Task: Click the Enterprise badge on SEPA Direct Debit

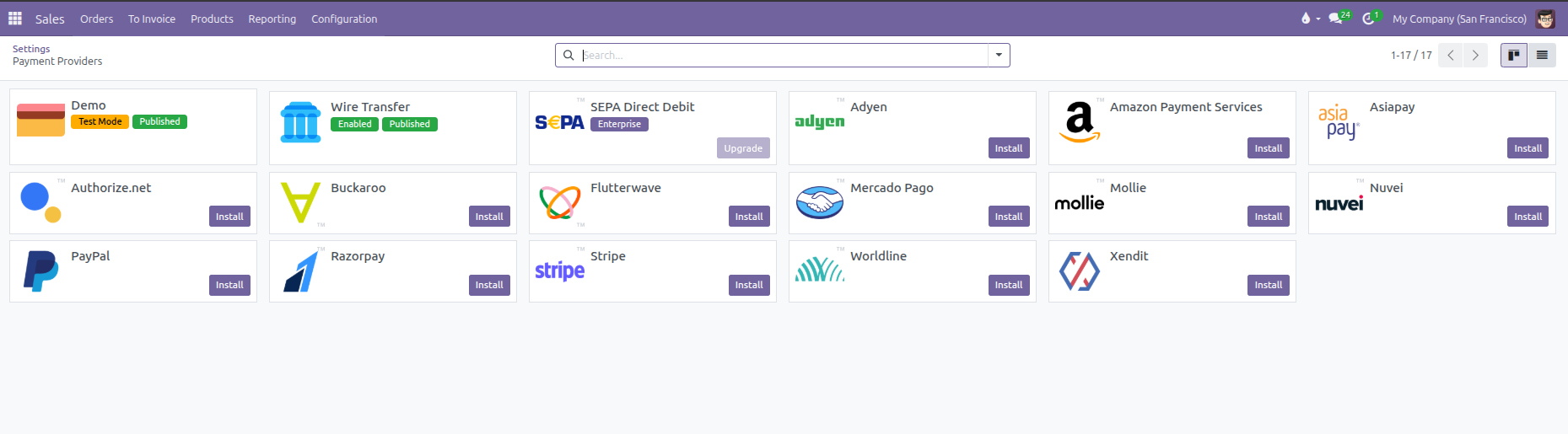Action: [x=620, y=124]
